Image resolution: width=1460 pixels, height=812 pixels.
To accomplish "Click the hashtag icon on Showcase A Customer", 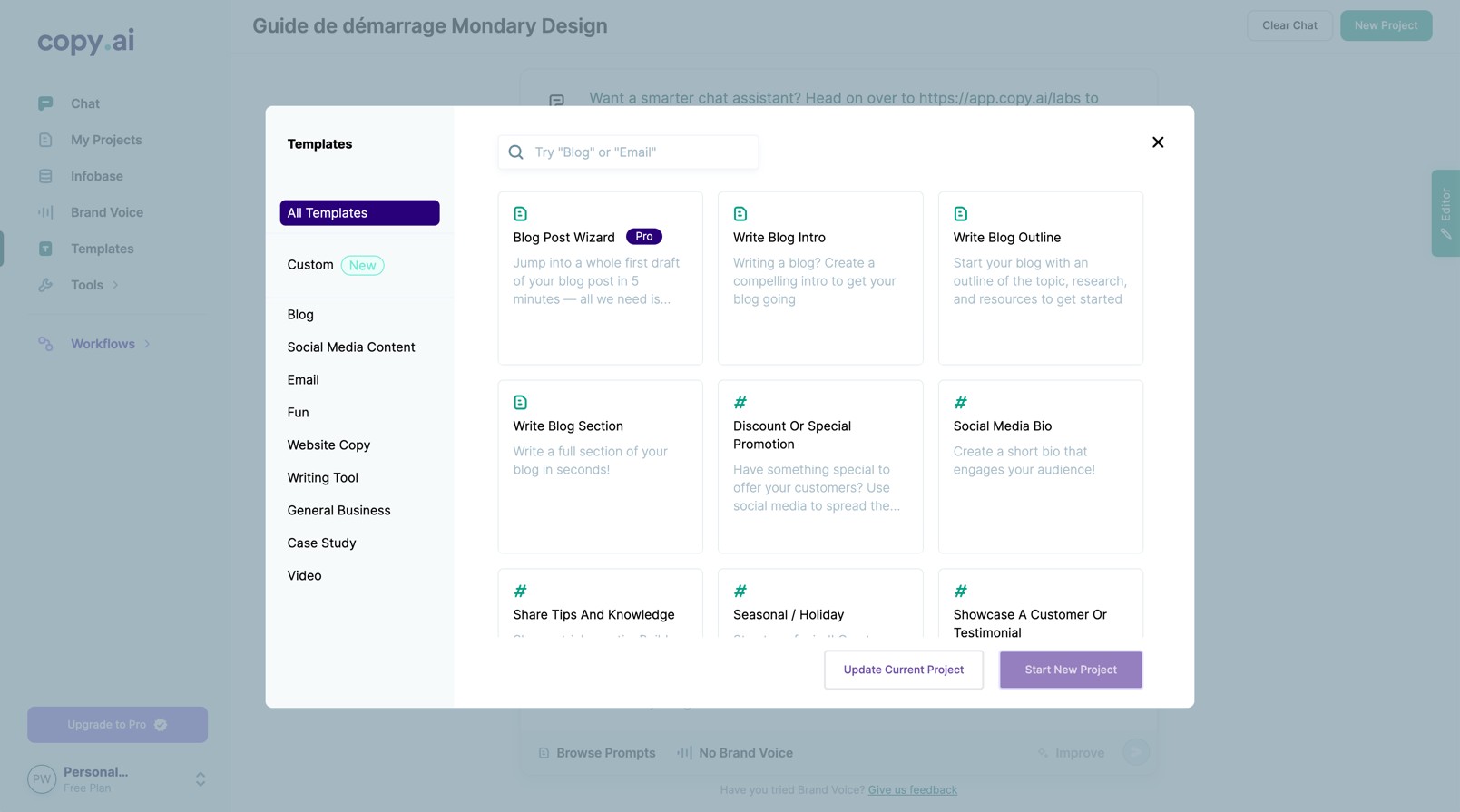I will click(x=961, y=592).
